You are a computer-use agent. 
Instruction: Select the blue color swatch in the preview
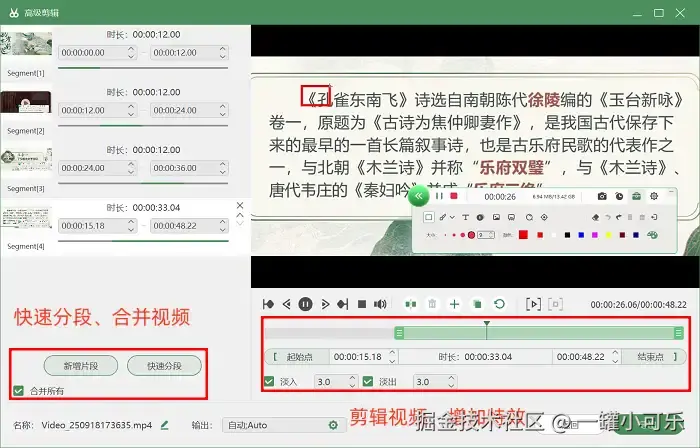click(581, 235)
